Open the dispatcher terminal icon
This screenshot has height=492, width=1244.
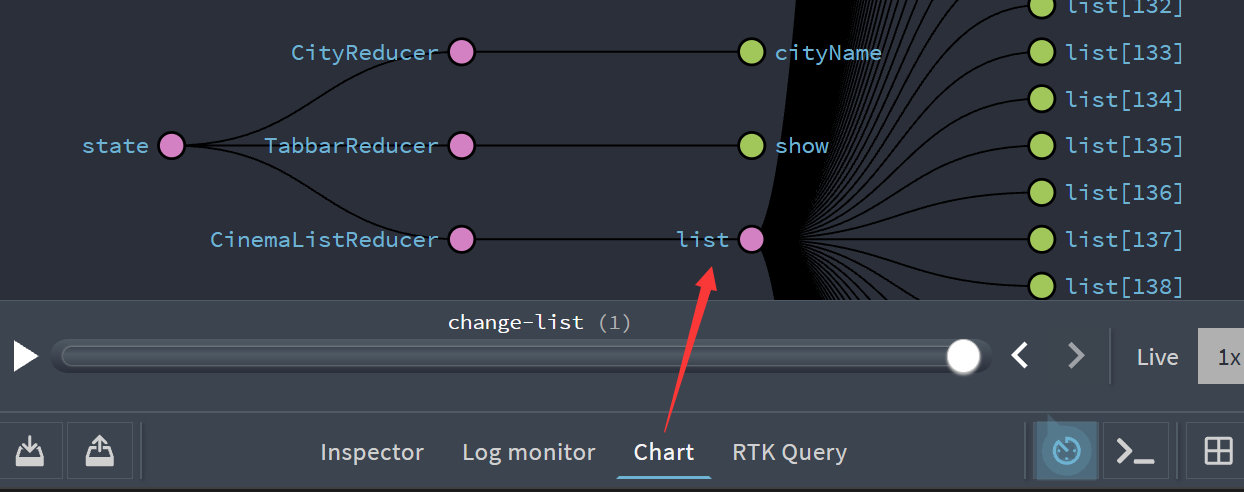point(1135,451)
